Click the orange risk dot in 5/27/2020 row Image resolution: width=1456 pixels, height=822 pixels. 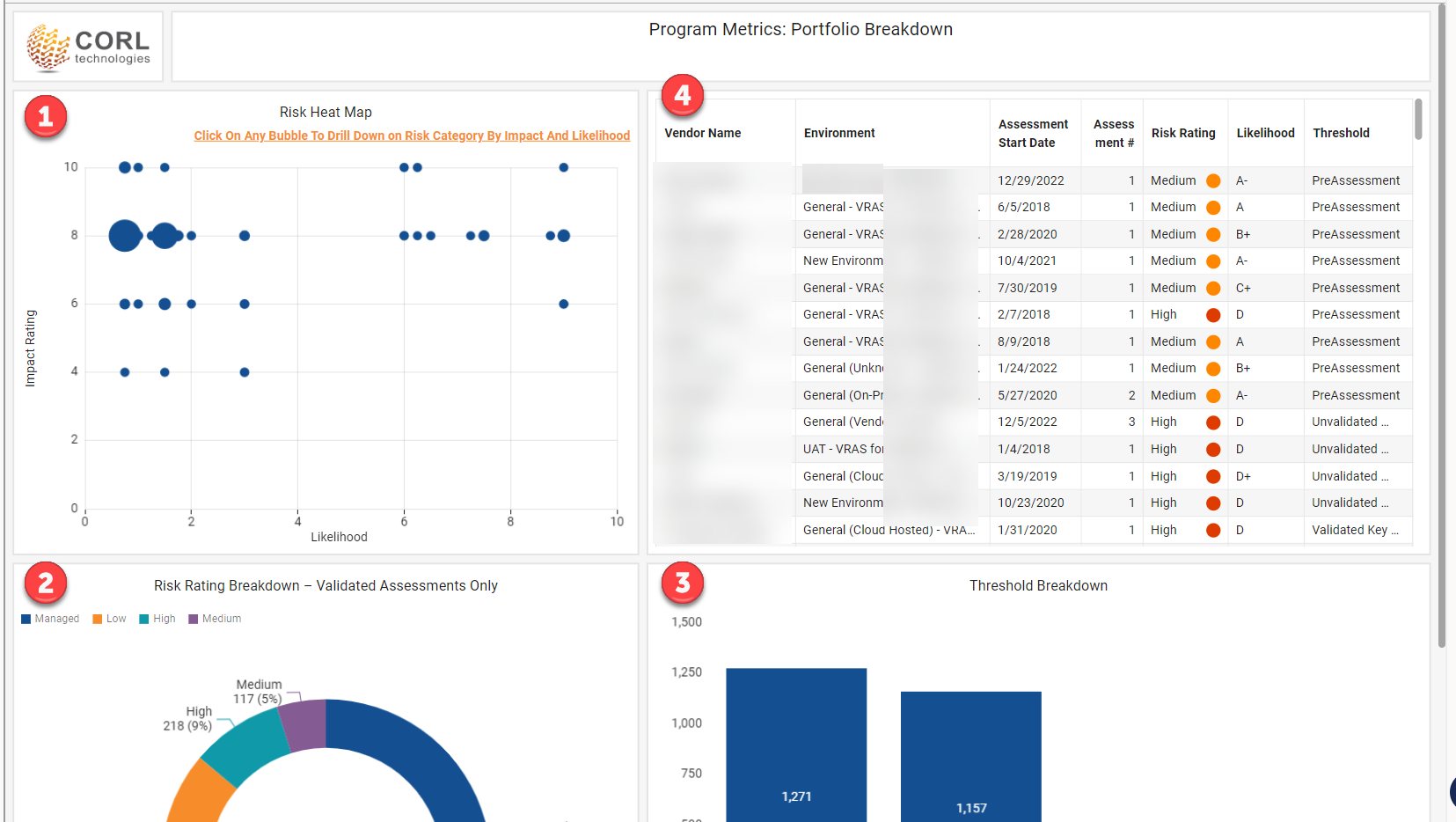pos(1213,396)
